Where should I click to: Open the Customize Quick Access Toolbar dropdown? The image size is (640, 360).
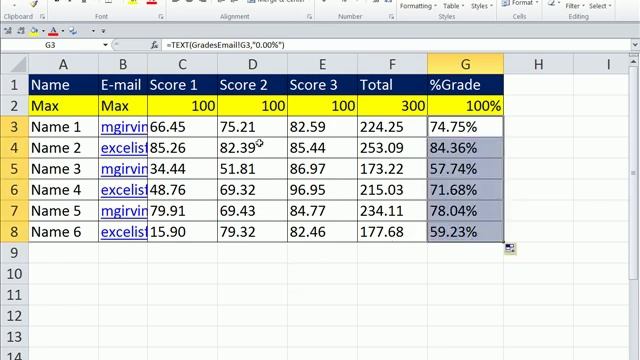(103, 31)
